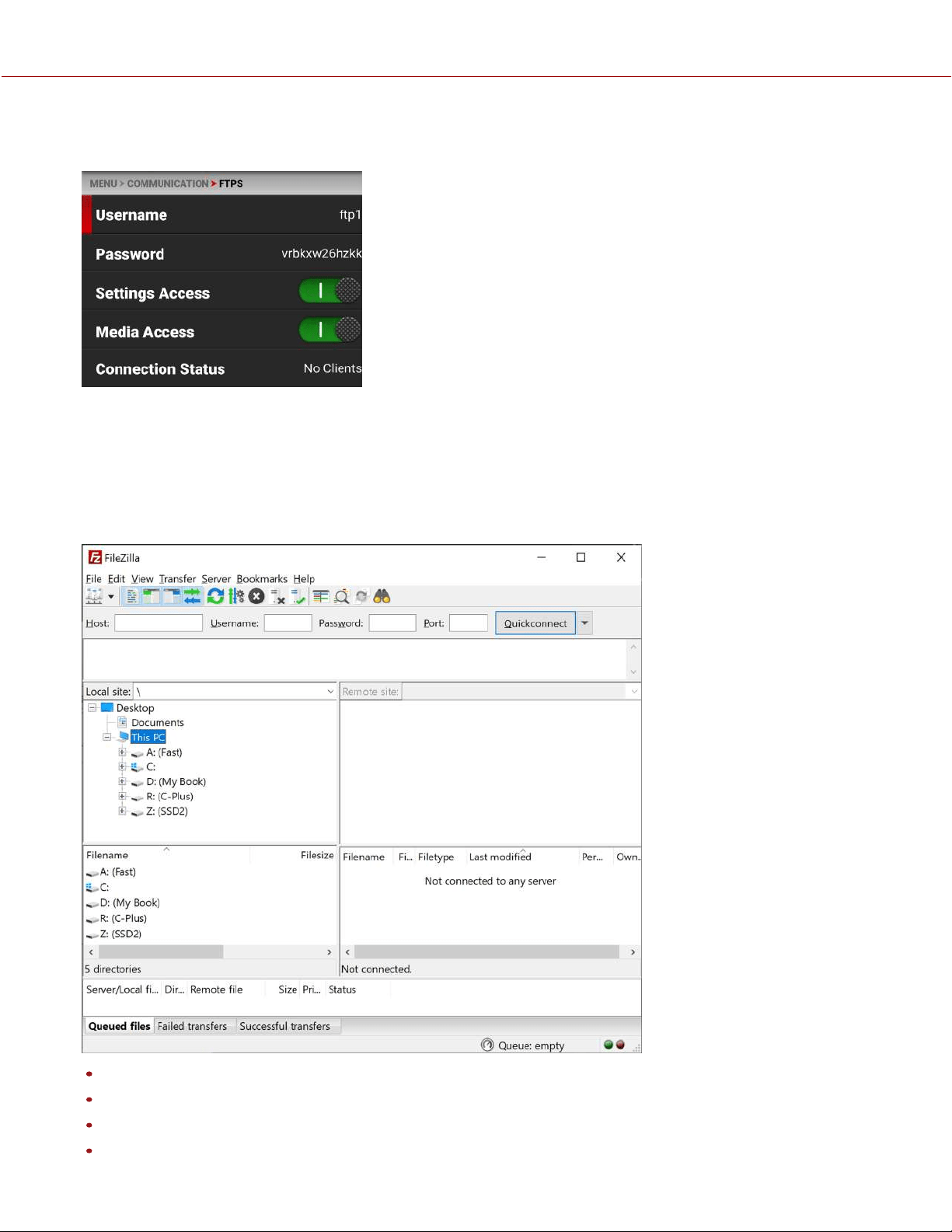
Task: Select the Documents icon in local tree
Action: pyautogui.click(x=122, y=722)
